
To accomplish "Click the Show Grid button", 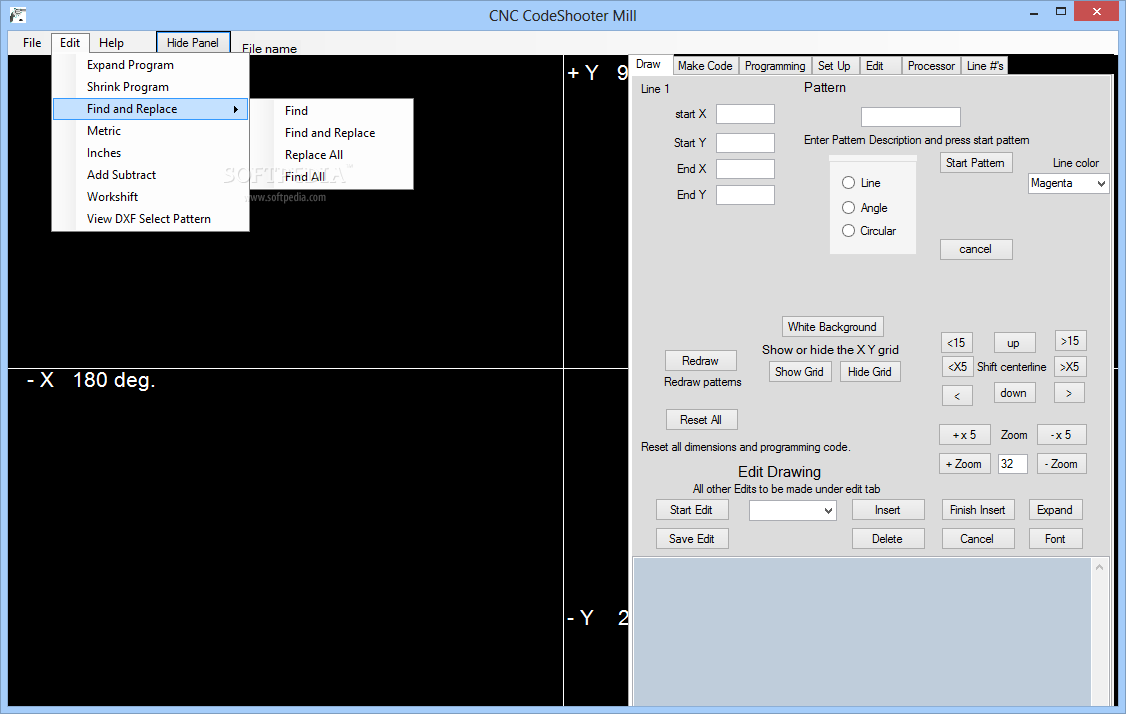I will [x=799, y=371].
